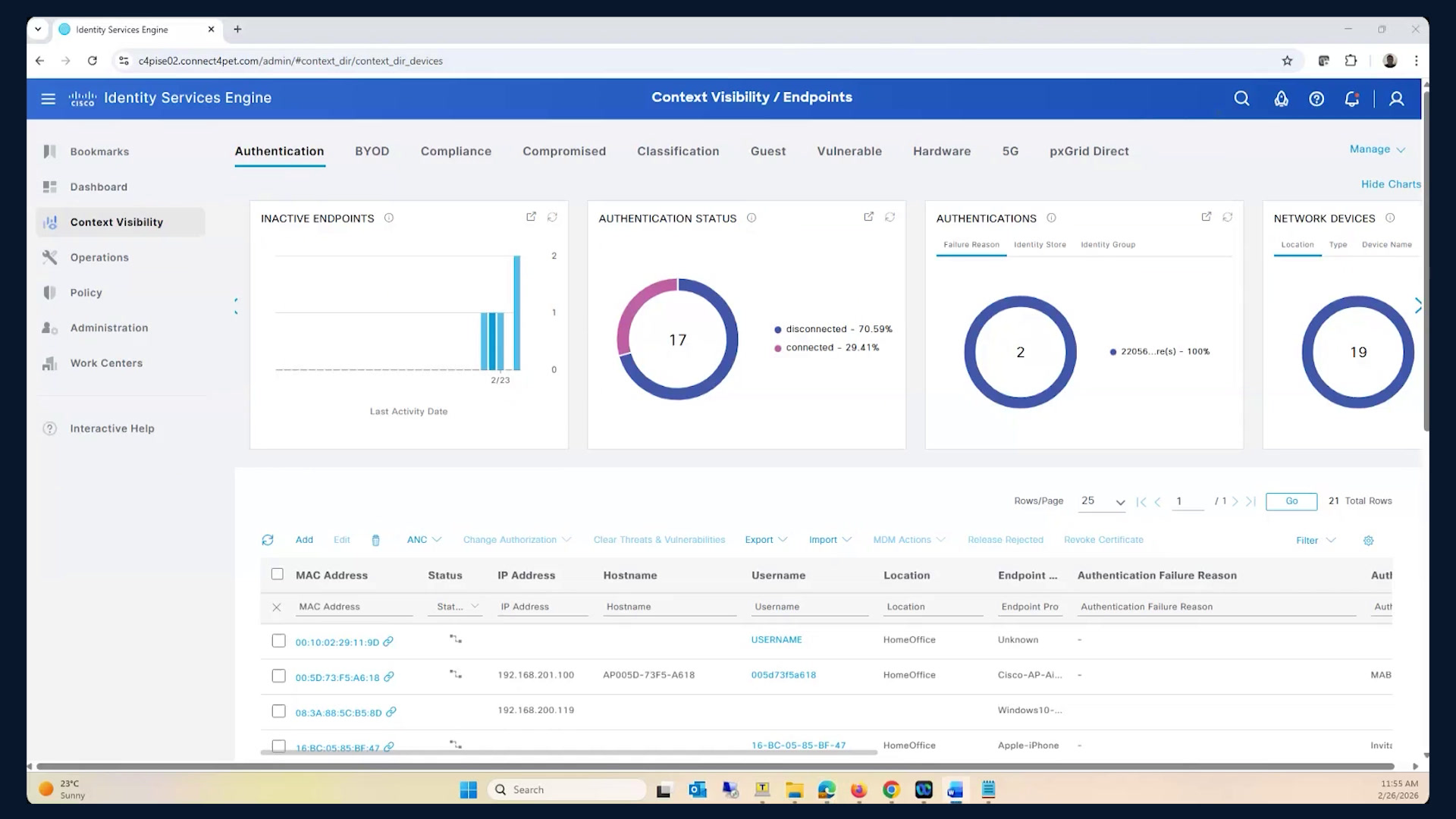The image size is (1456, 819).
Task: Check the row for 00:5D:73:F5:A6:18
Action: [x=278, y=676]
